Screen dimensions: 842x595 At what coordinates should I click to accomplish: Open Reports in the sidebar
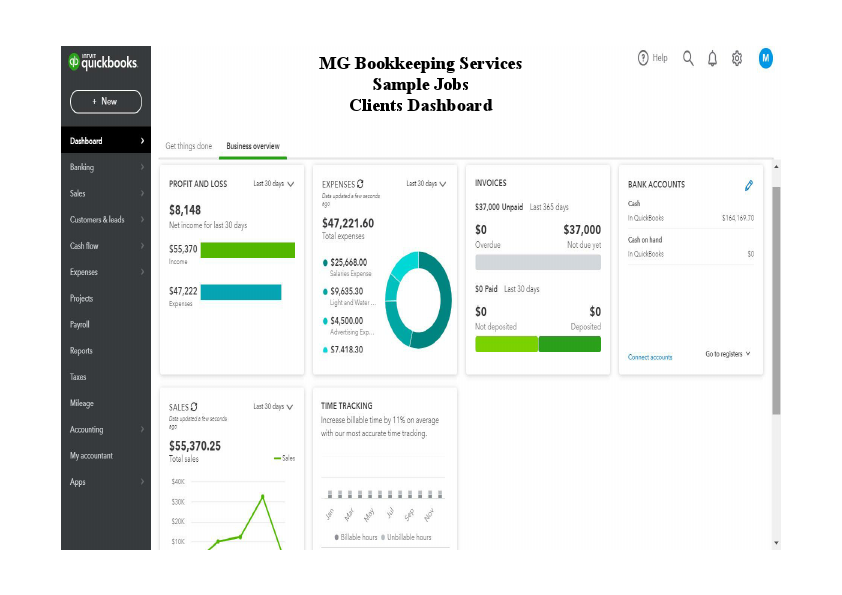click(106, 351)
